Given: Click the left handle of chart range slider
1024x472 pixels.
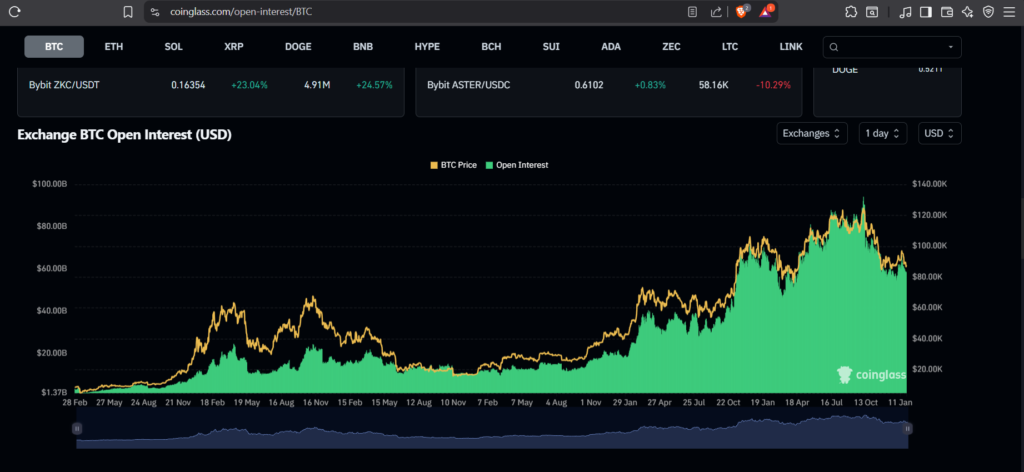Looking at the screenshot, I should pos(76,428).
